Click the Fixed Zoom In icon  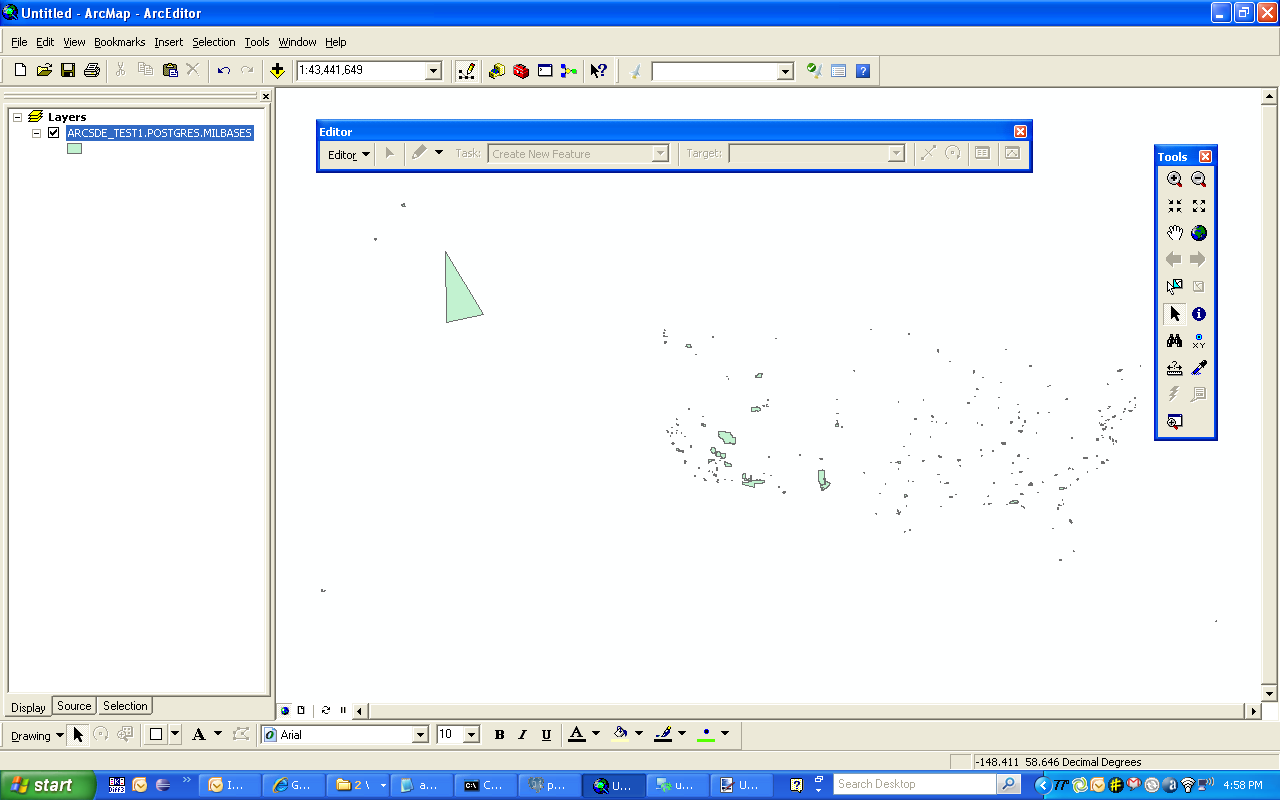pos(1175,206)
